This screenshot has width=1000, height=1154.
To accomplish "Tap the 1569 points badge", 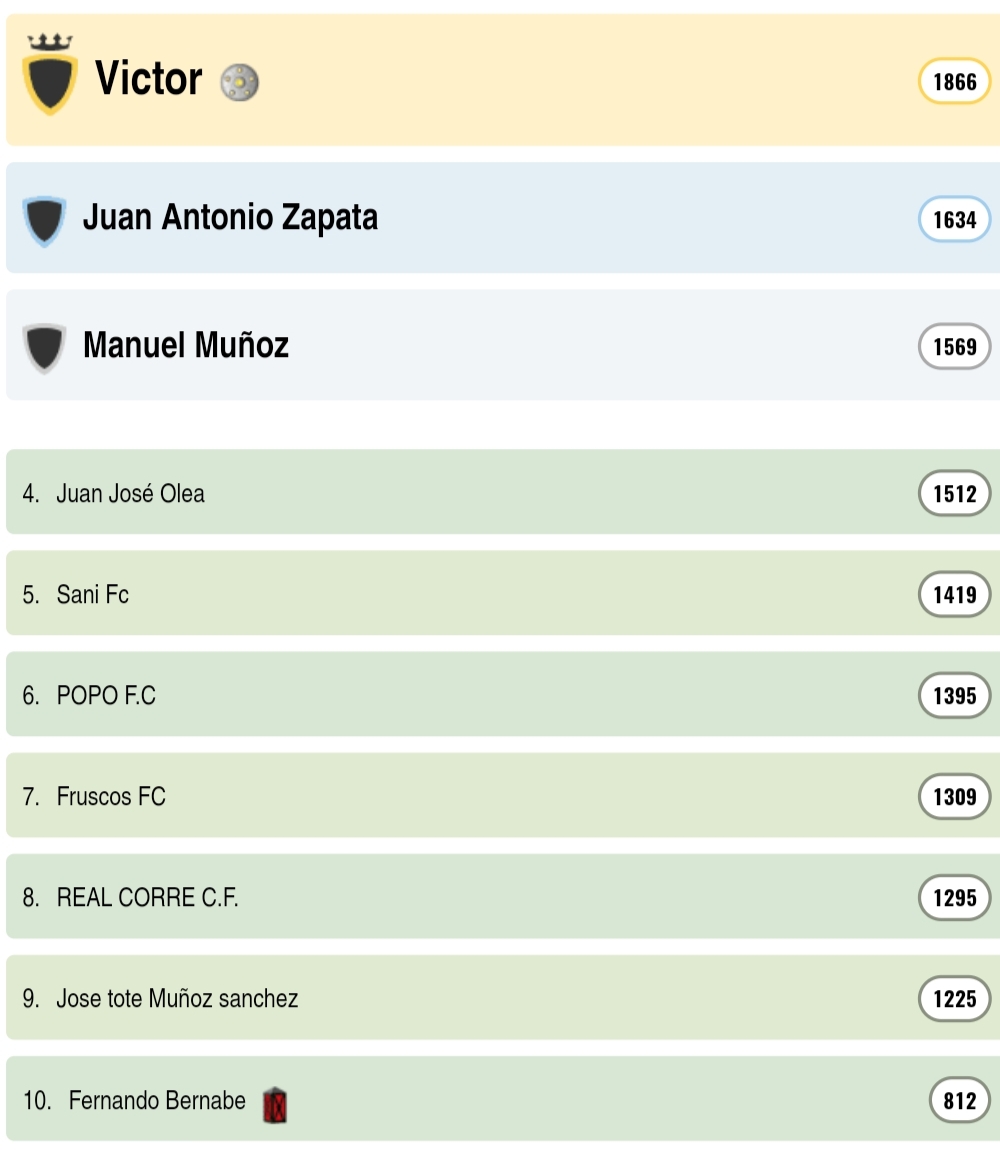I will click(x=954, y=347).
